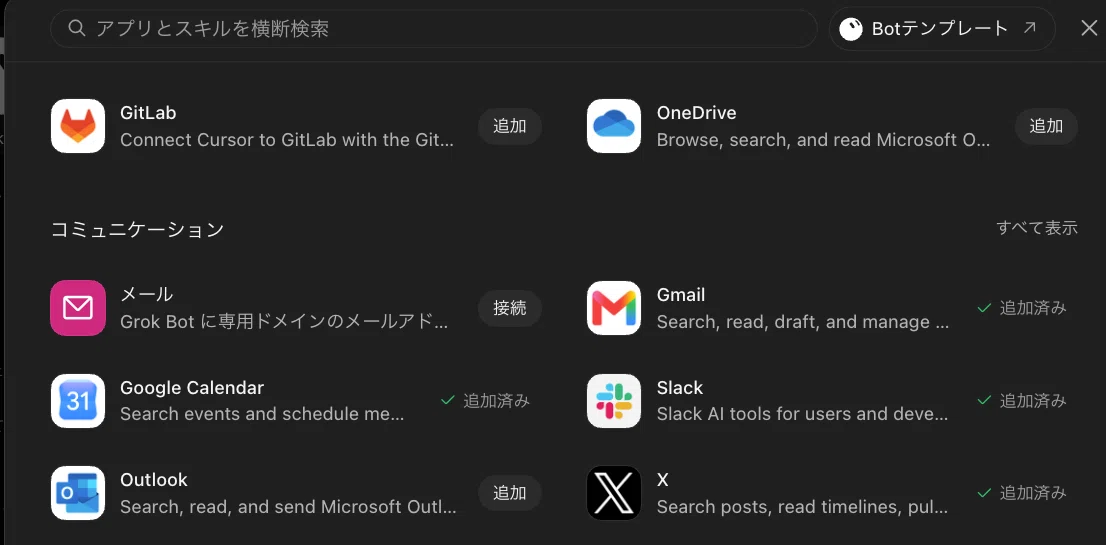Click the Google Calendar app icon
Viewport: 1106px width, 545px height.
coord(78,401)
